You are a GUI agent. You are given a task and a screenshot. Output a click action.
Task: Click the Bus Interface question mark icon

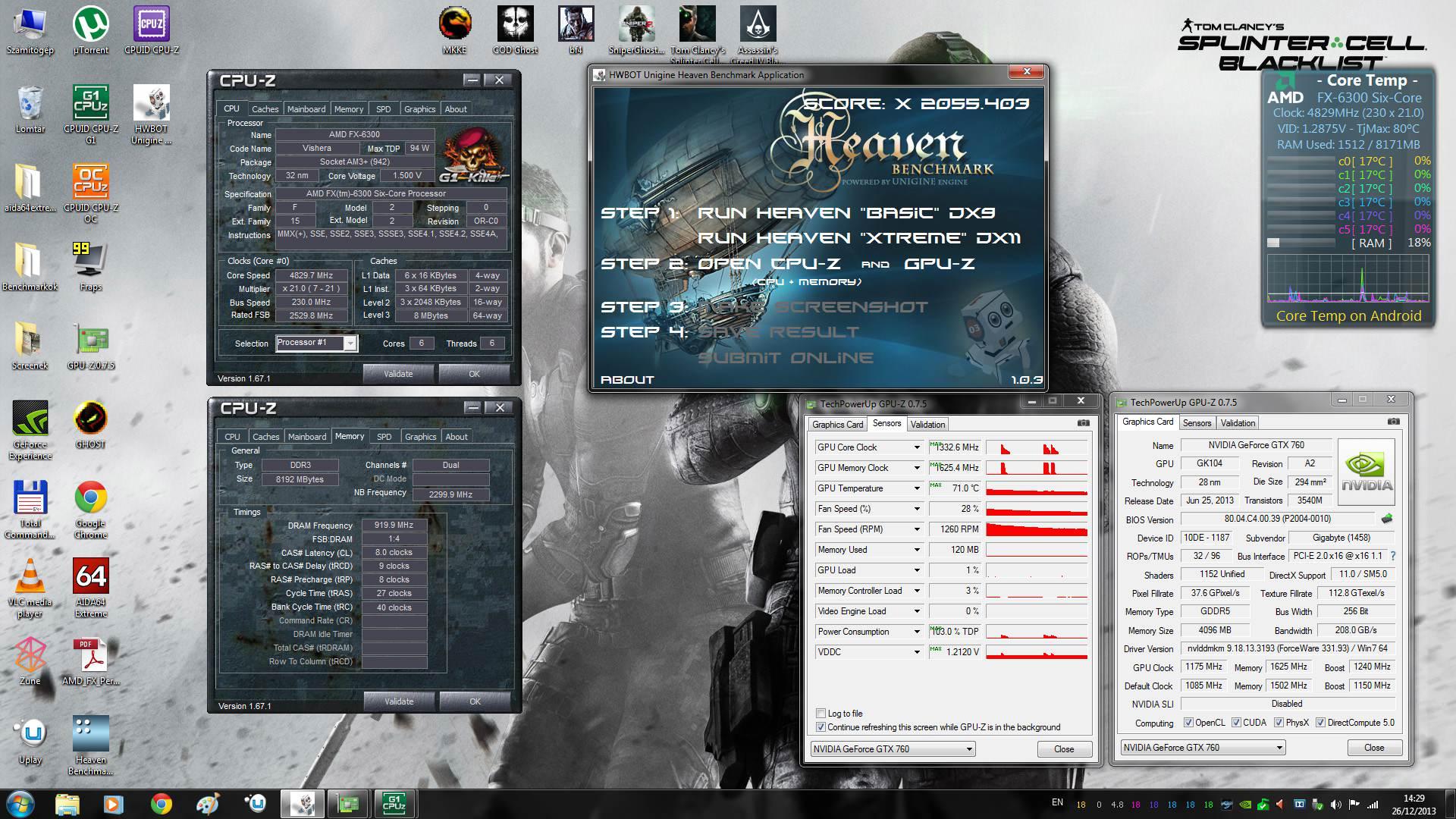coord(1392,556)
